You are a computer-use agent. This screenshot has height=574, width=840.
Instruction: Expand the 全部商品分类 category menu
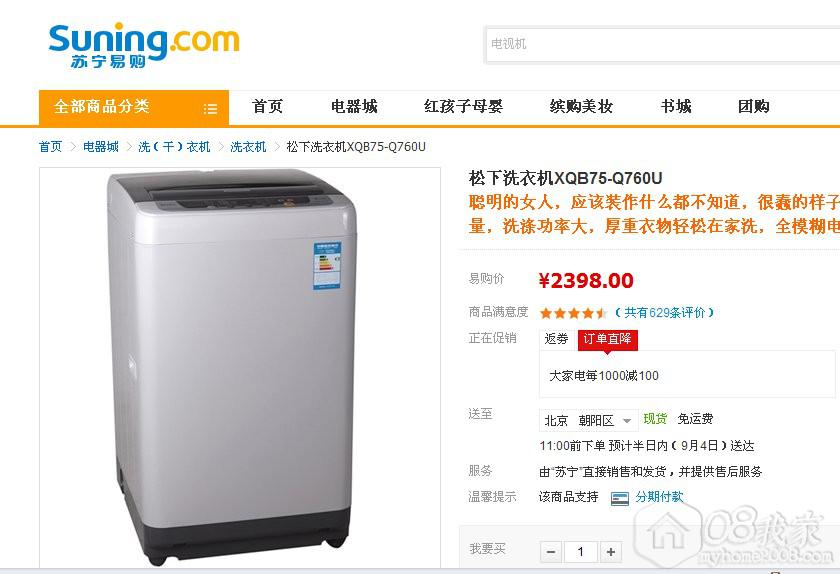click(x=134, y=108)
